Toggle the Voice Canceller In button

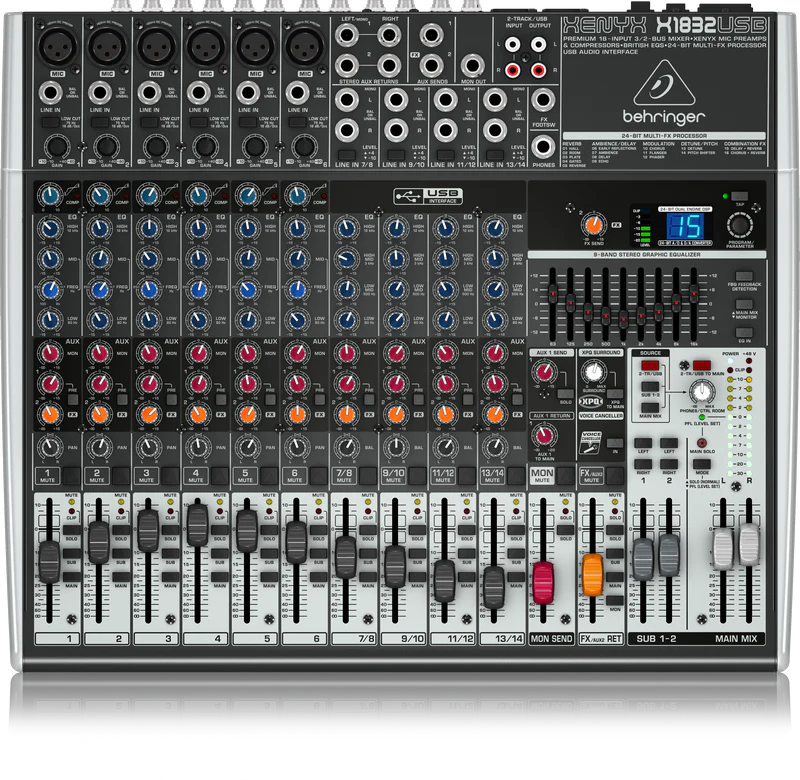[615, 443]
